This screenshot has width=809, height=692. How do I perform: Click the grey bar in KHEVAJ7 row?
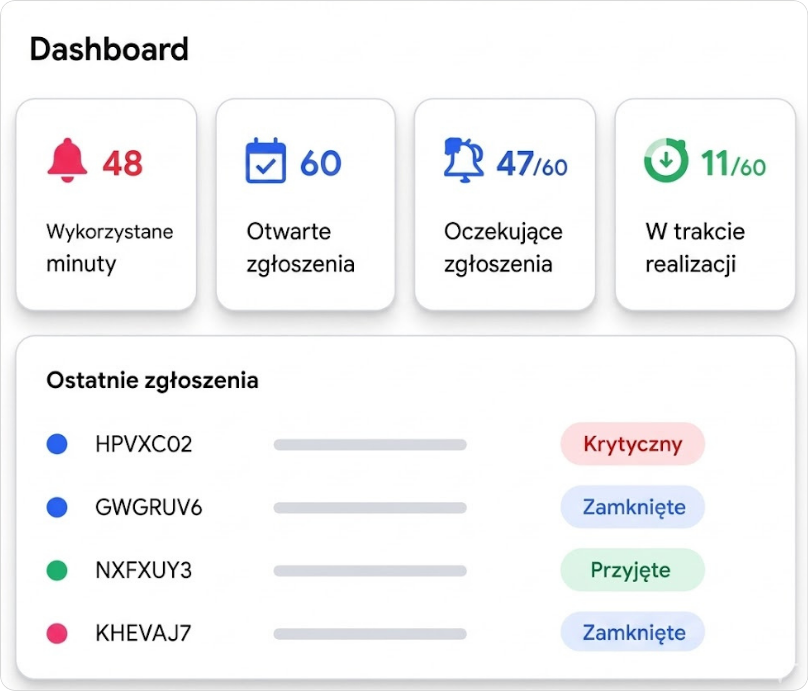point(370,634)
